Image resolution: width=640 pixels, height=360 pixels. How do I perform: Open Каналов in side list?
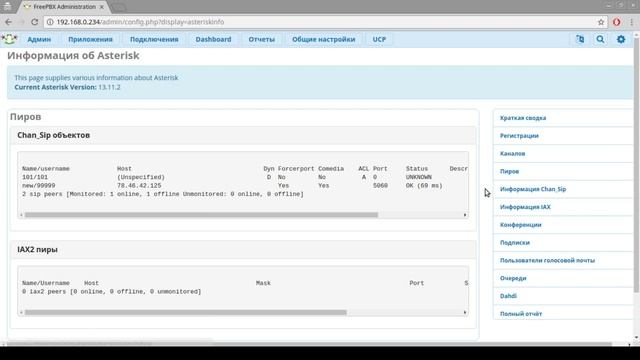[x=513, y=153]
